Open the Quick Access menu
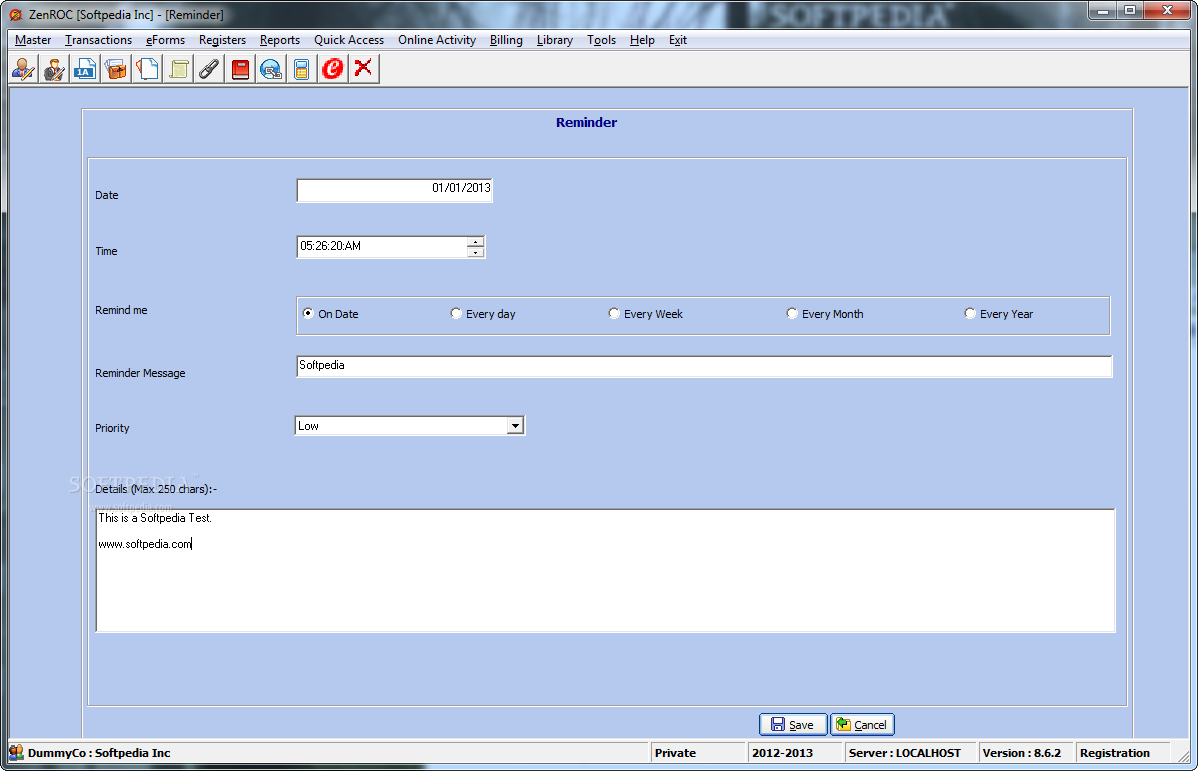The height and width of the screenshot is (771, 1198). [349, 40]
